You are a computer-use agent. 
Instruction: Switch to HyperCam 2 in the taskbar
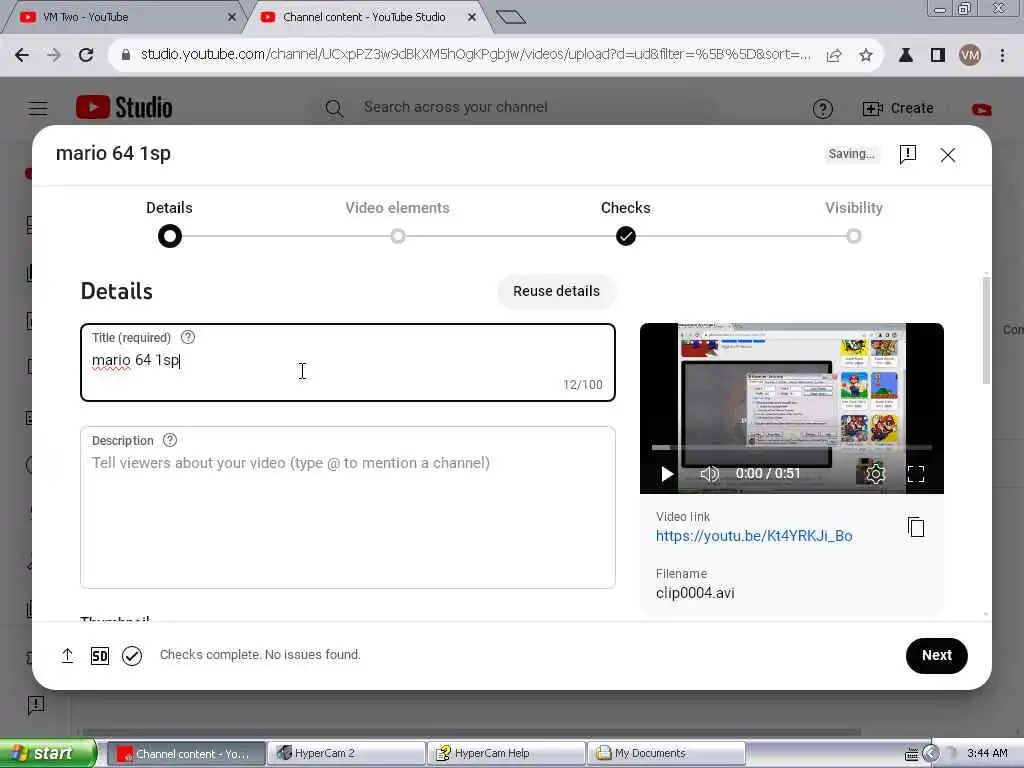tap(346, 753)
